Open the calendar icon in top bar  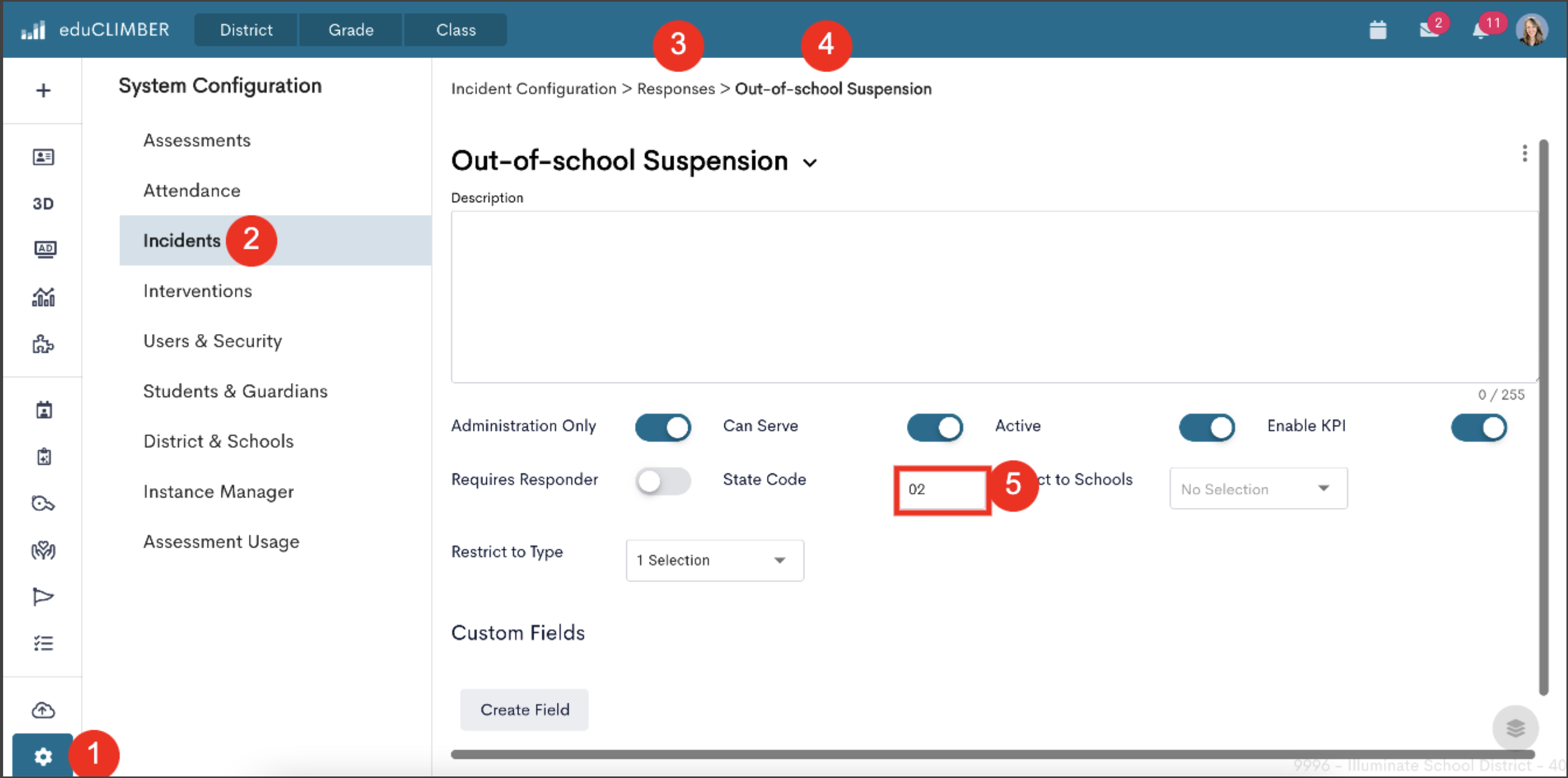point(1378,30)
